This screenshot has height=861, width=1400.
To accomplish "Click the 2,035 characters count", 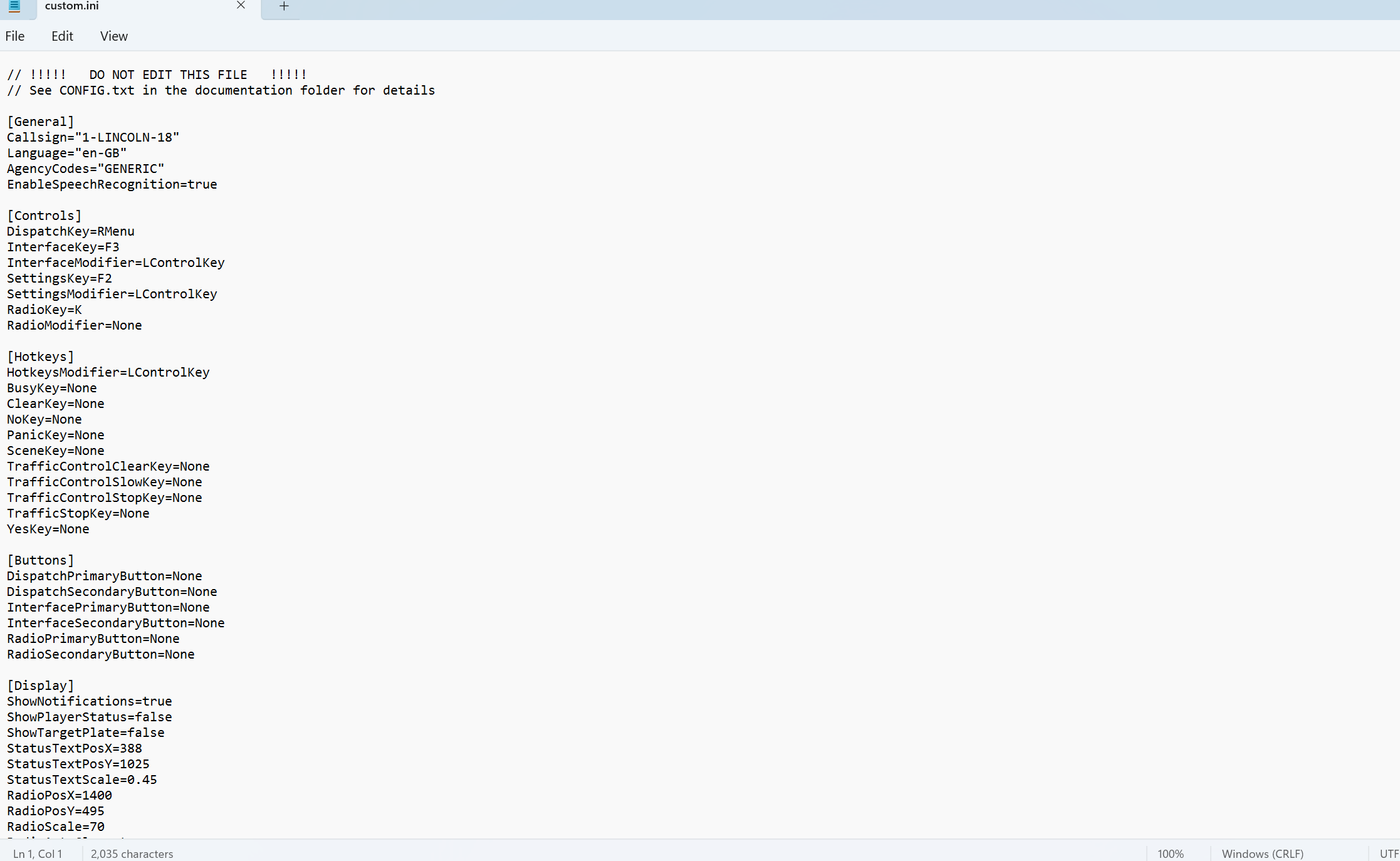I will 132,853.
